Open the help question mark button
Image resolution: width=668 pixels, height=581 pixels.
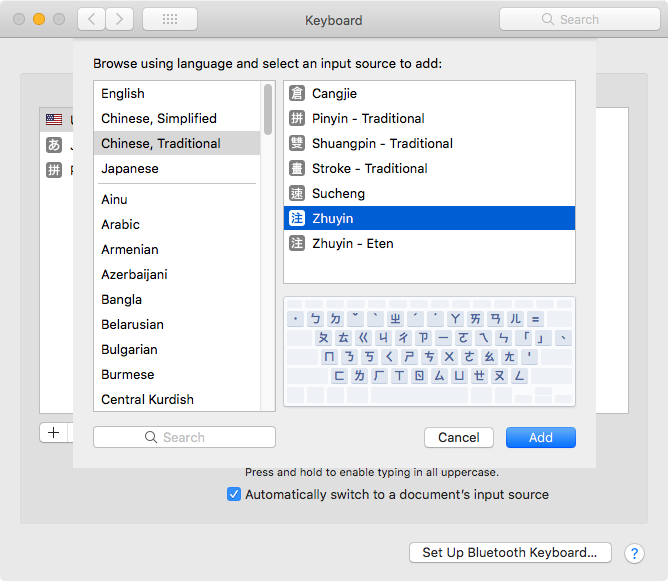(x=634, y=553)
